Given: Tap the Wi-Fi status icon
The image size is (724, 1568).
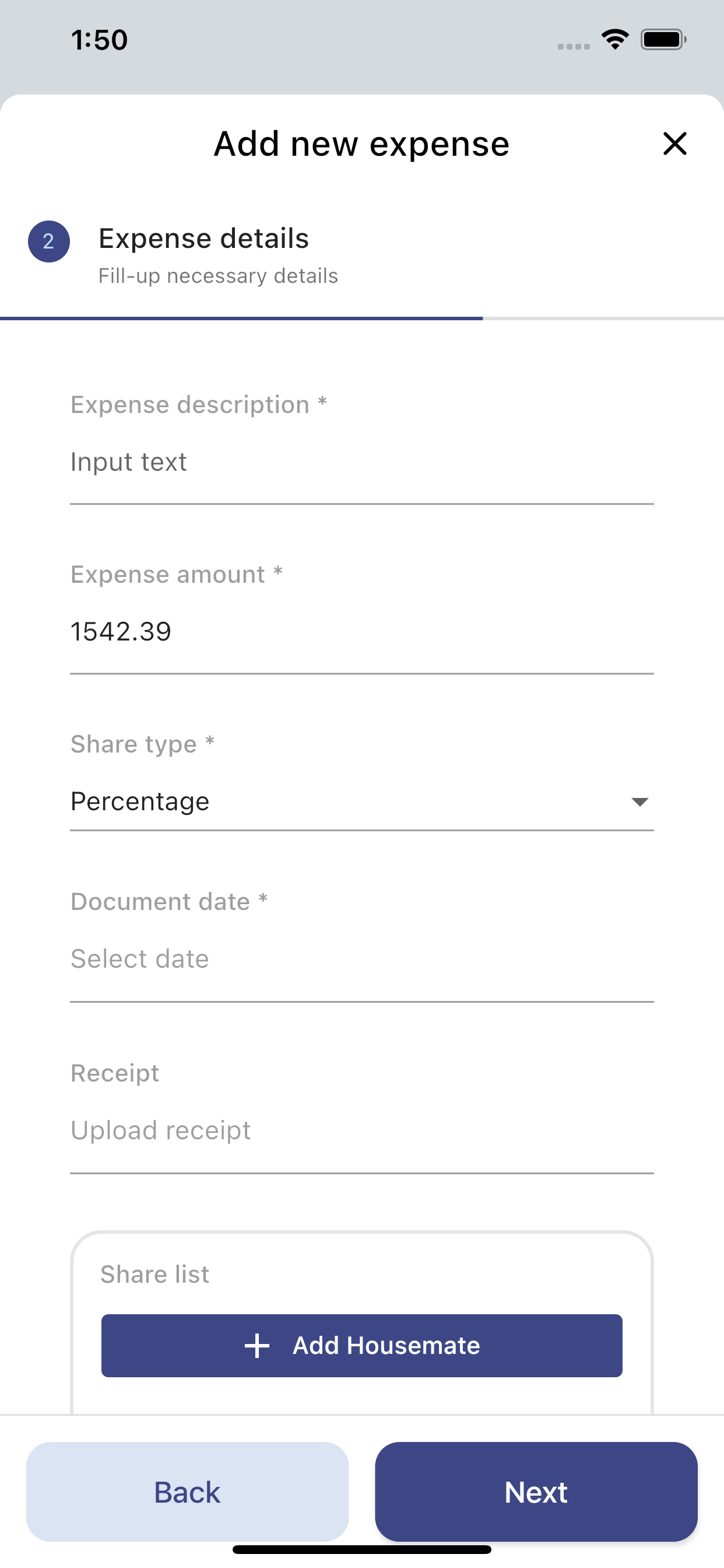Looking at the screenshot, I should (x=615, y=40).
